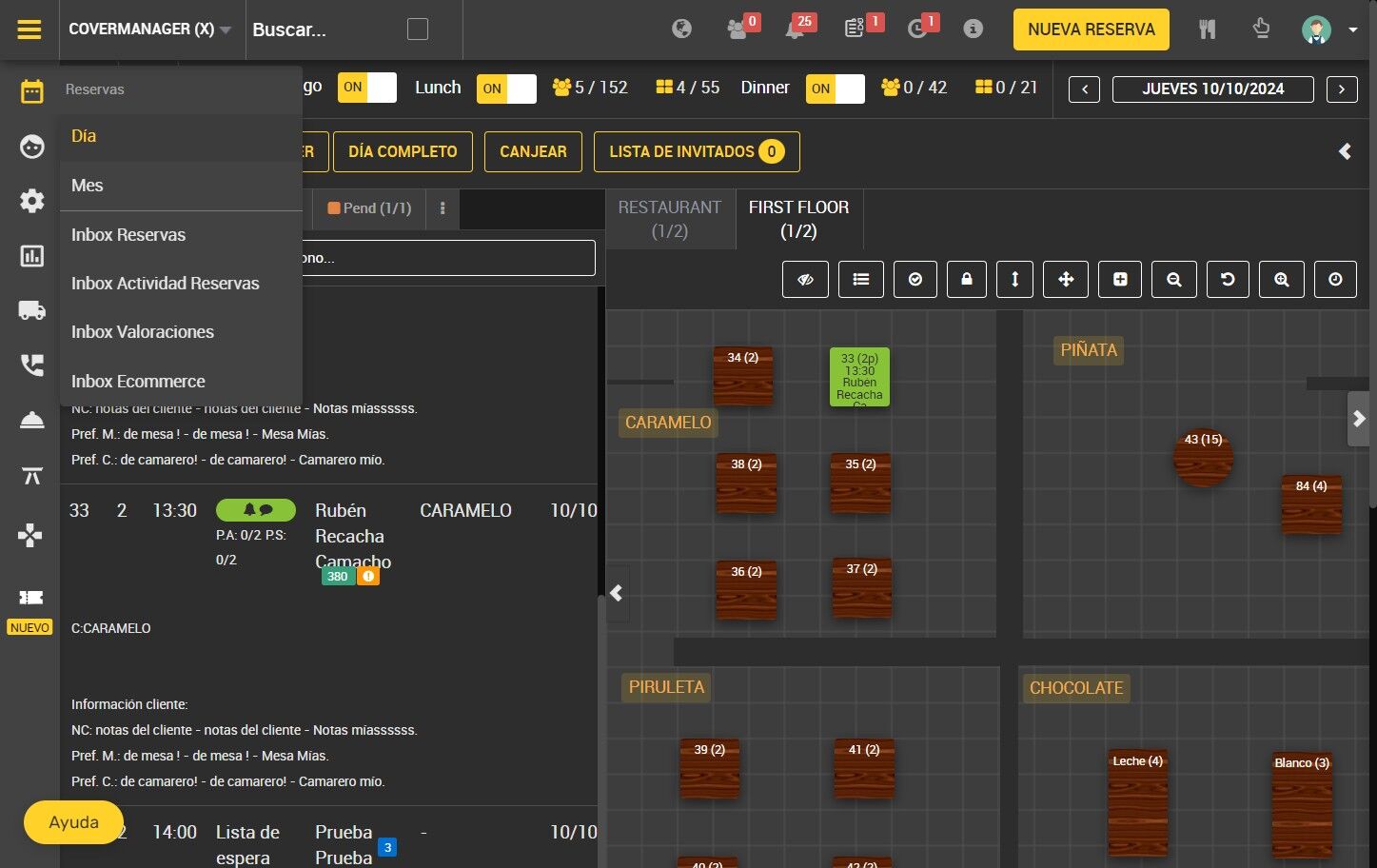Click the zoom in magnifier icon
Viewport: 1377px width, 868px height.
click(1282, 280)
